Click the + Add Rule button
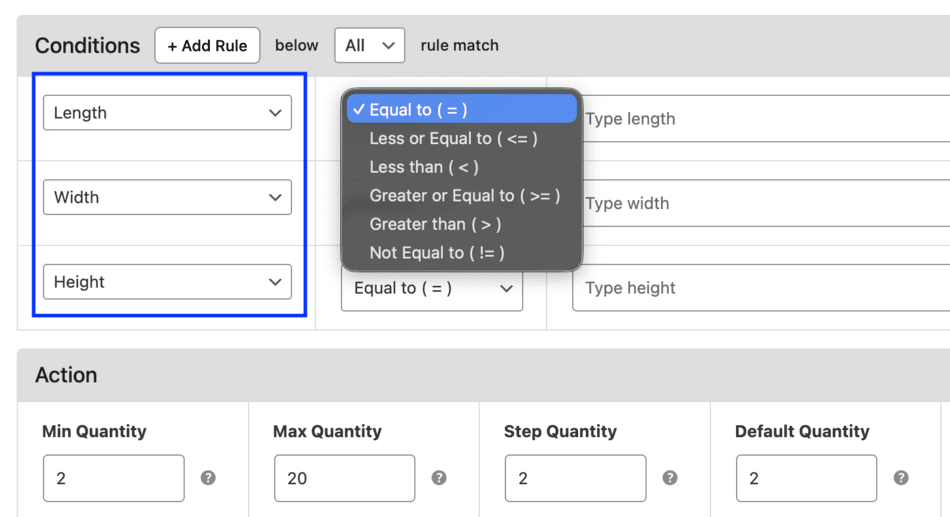 pyautogui.click(x=207, y=45)
